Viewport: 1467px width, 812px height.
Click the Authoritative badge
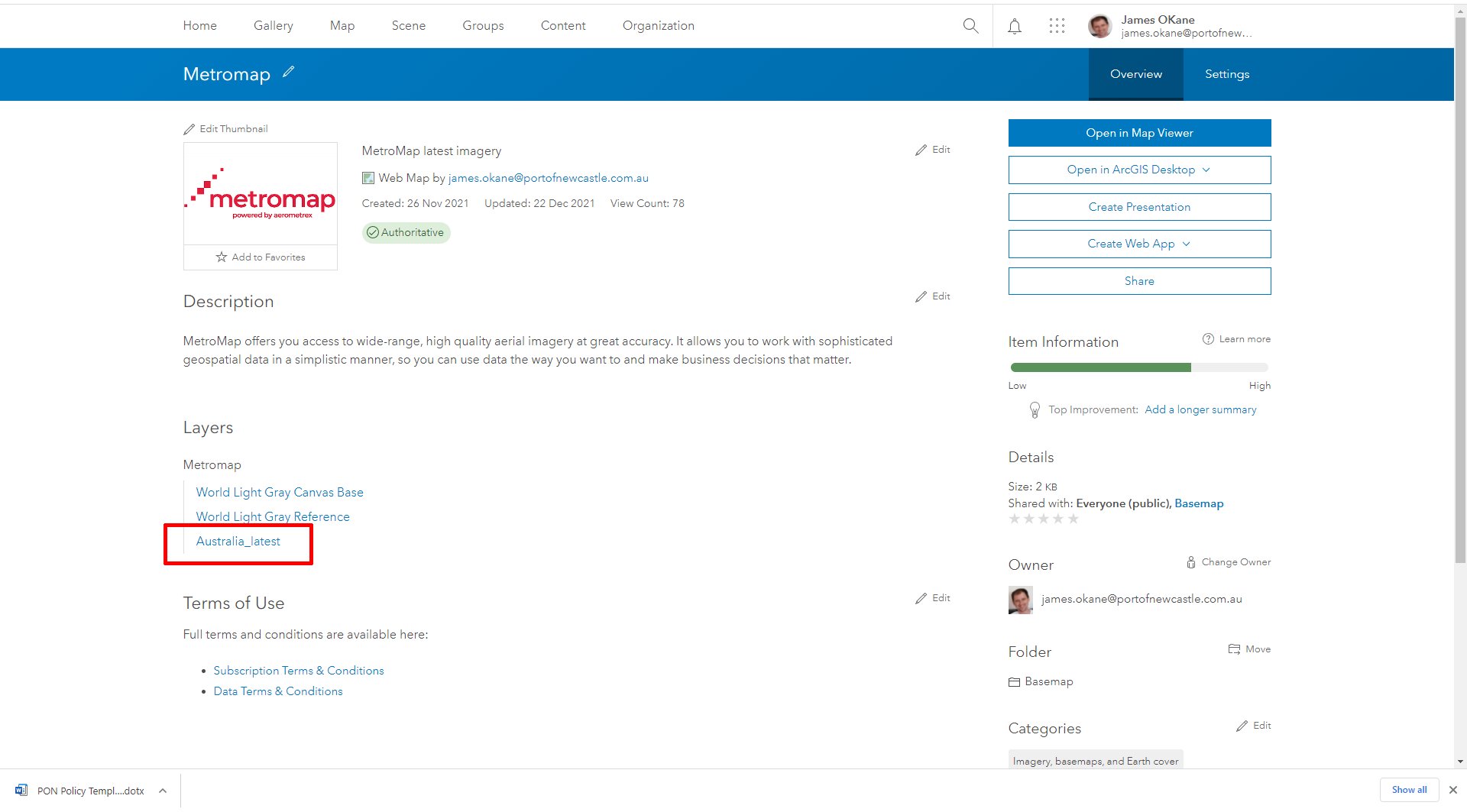406,232
